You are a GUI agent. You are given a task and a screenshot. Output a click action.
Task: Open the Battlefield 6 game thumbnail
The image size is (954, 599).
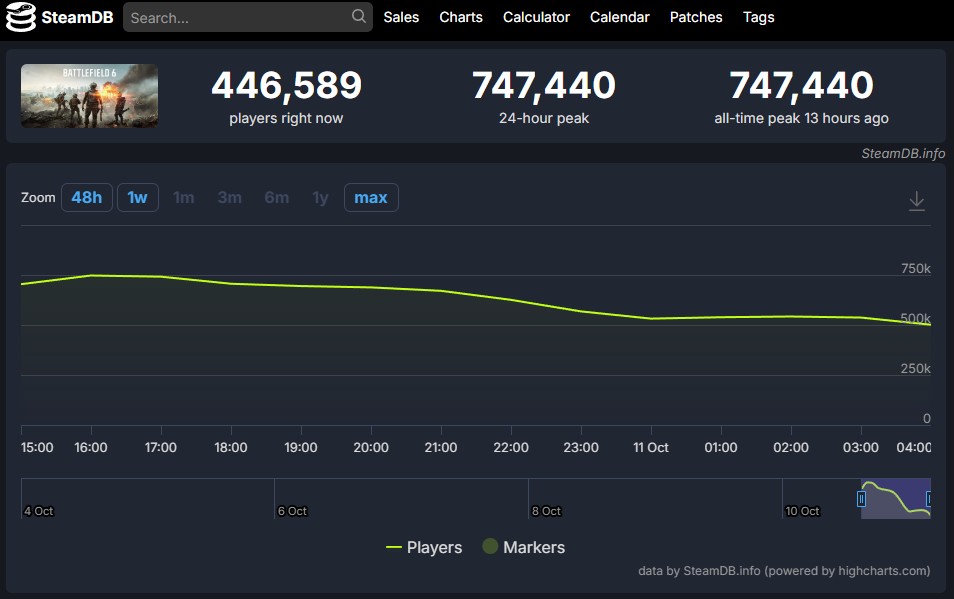pyautogui.click(x=89, y=96)
